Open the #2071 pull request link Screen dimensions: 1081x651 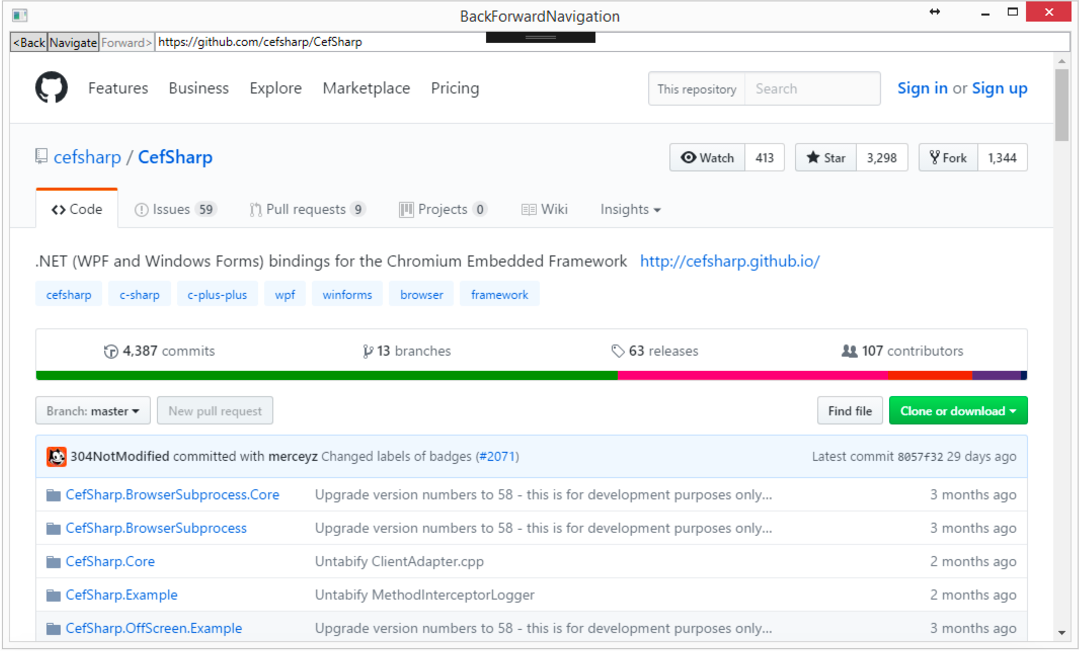click(497, 457)
